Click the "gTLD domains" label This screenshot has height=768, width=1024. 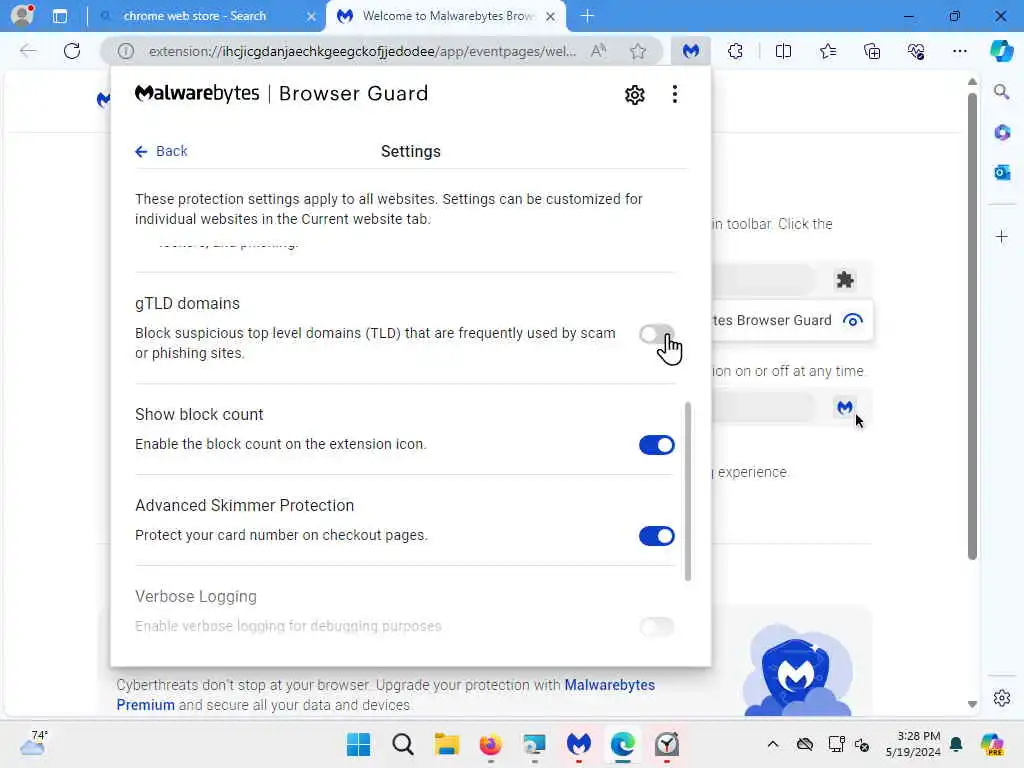(187, 304)
